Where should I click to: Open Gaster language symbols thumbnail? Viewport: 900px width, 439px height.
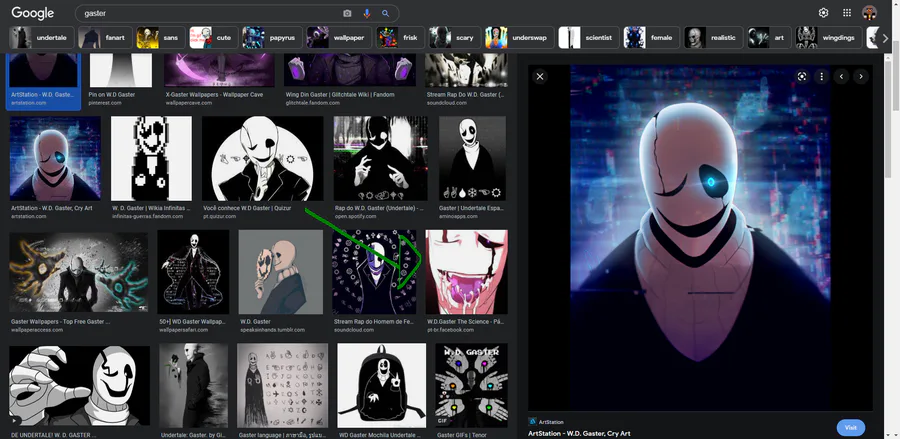point(282,386)
